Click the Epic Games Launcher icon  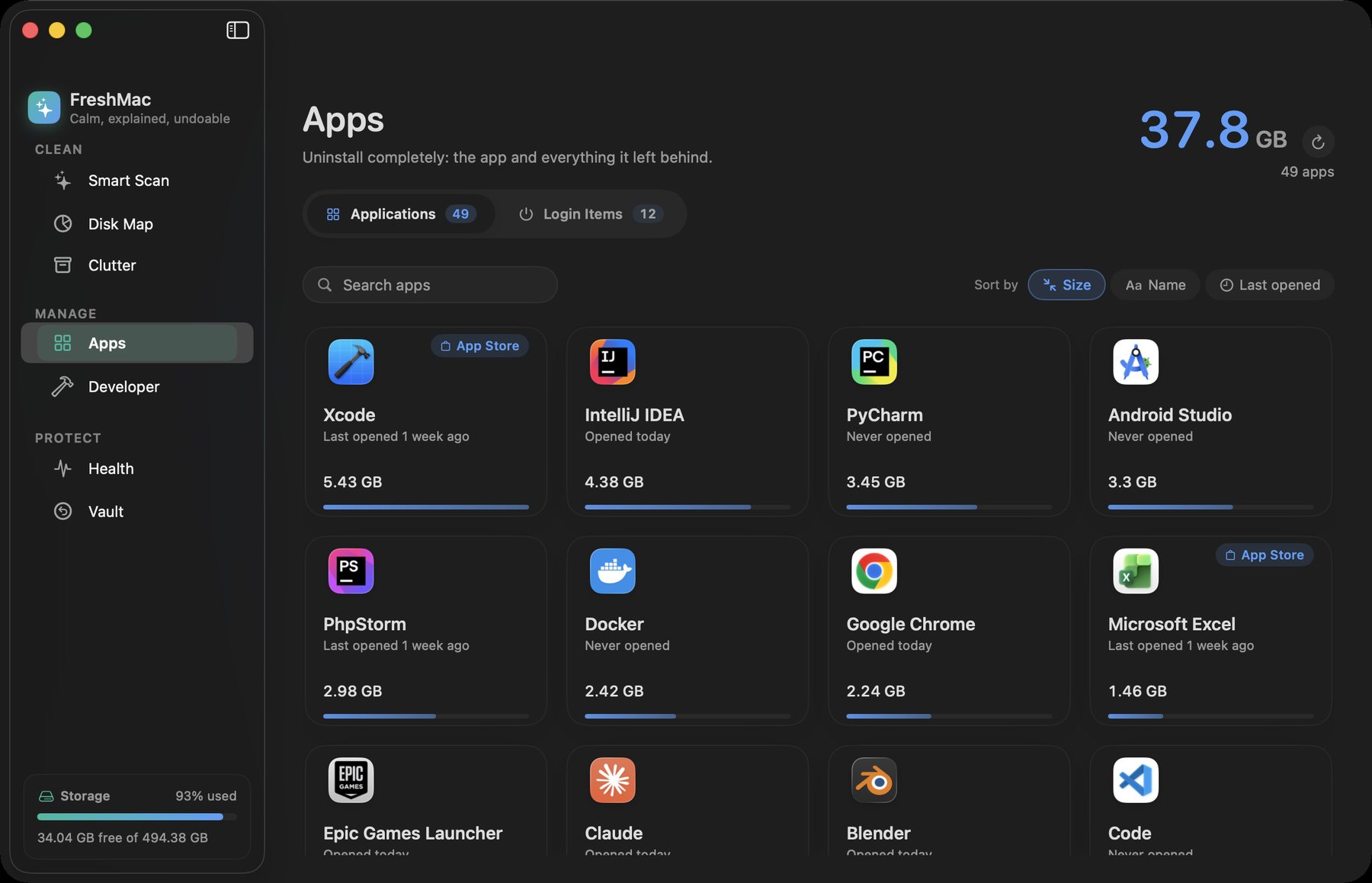tap(351, 780)
